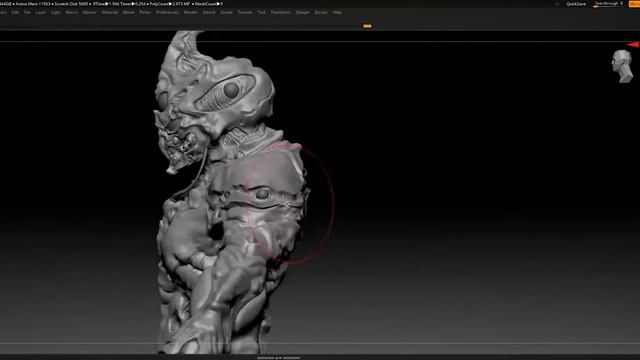
Task: Open the Light menu
Action: coord(56,12)
